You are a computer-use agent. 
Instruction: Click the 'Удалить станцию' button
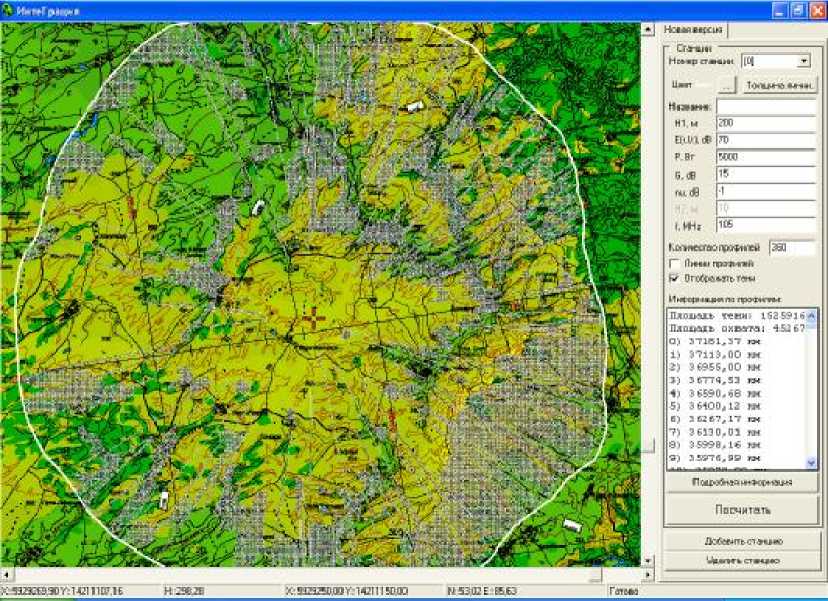coord(741,560)
